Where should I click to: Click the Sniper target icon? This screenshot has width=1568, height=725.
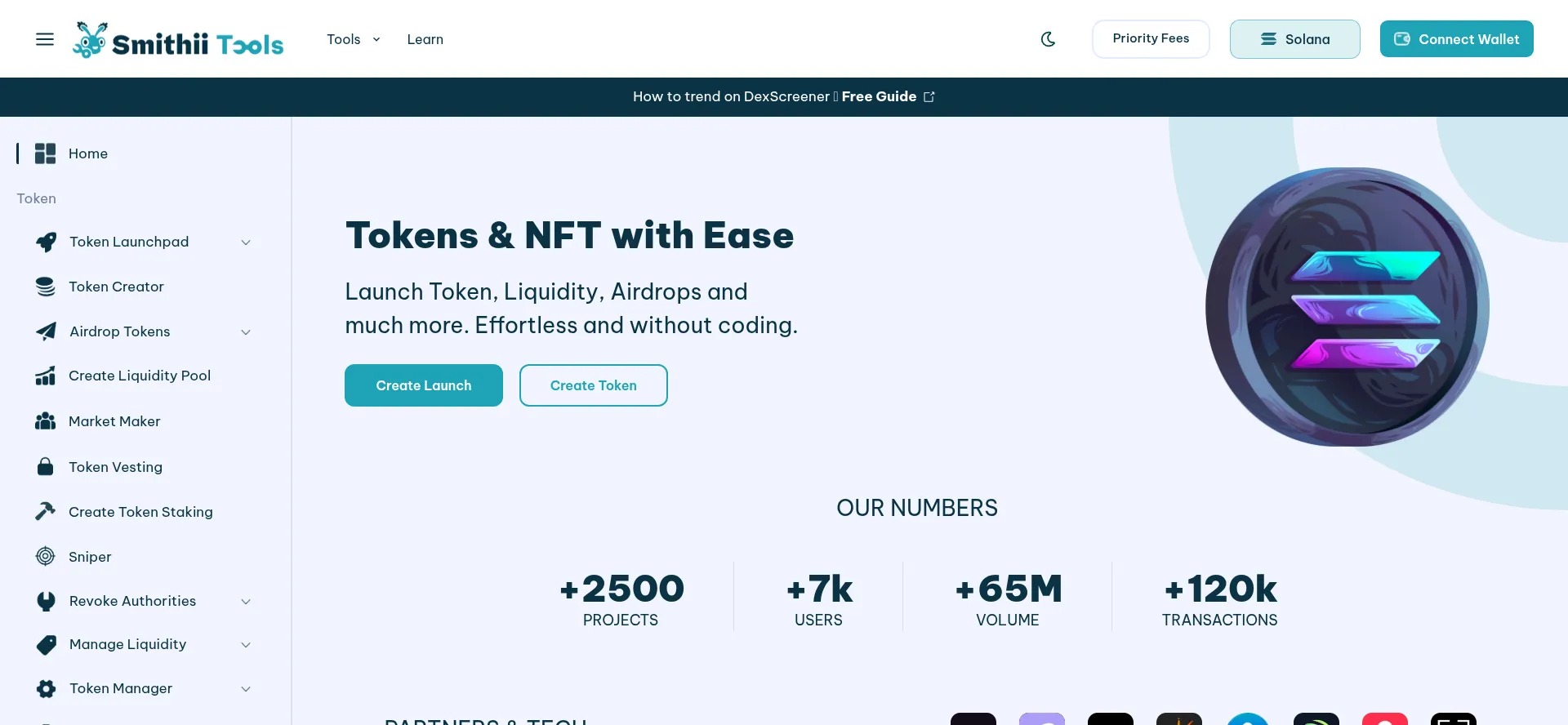pos(46,557)
